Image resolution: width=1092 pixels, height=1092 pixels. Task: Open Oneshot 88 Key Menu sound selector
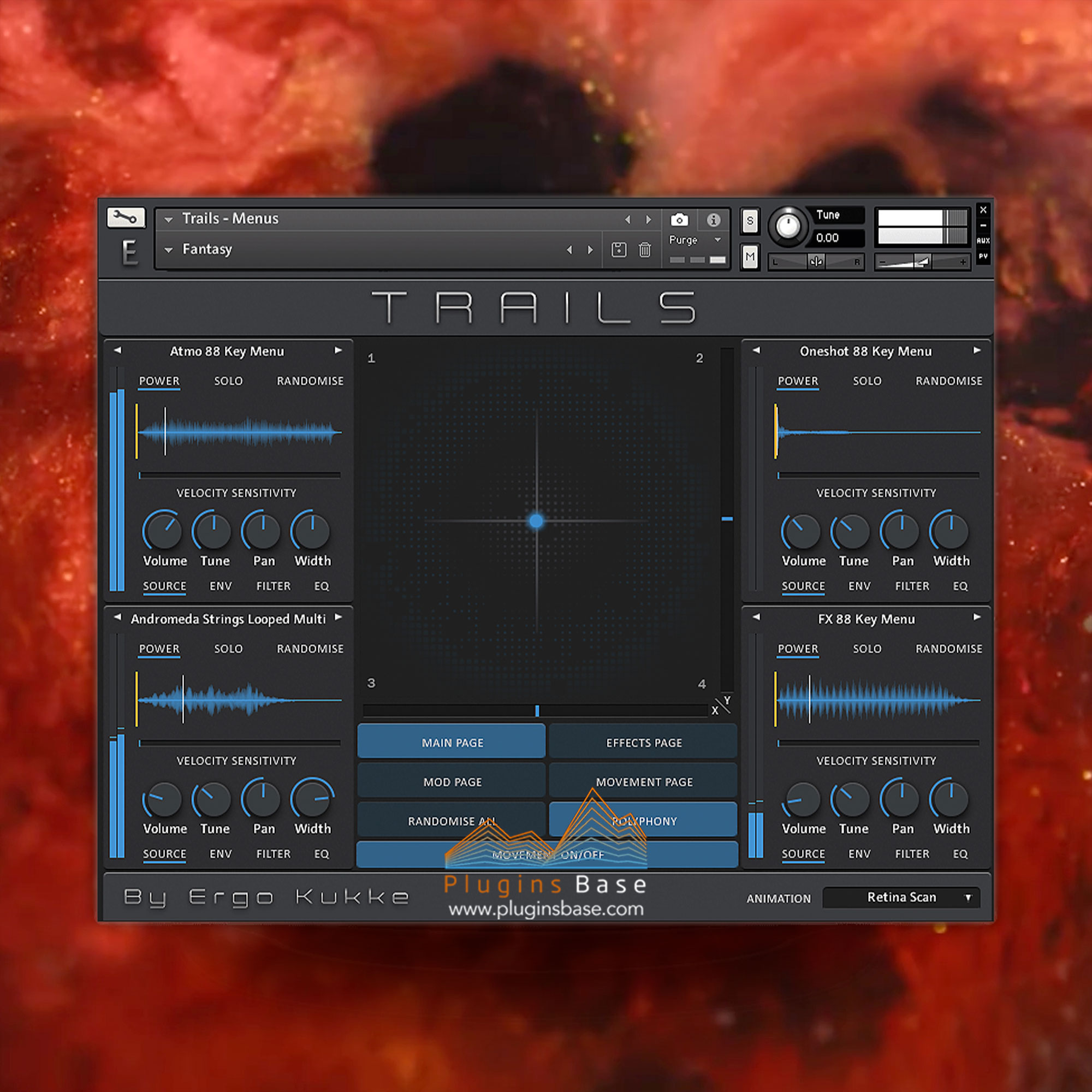point(865,351)
